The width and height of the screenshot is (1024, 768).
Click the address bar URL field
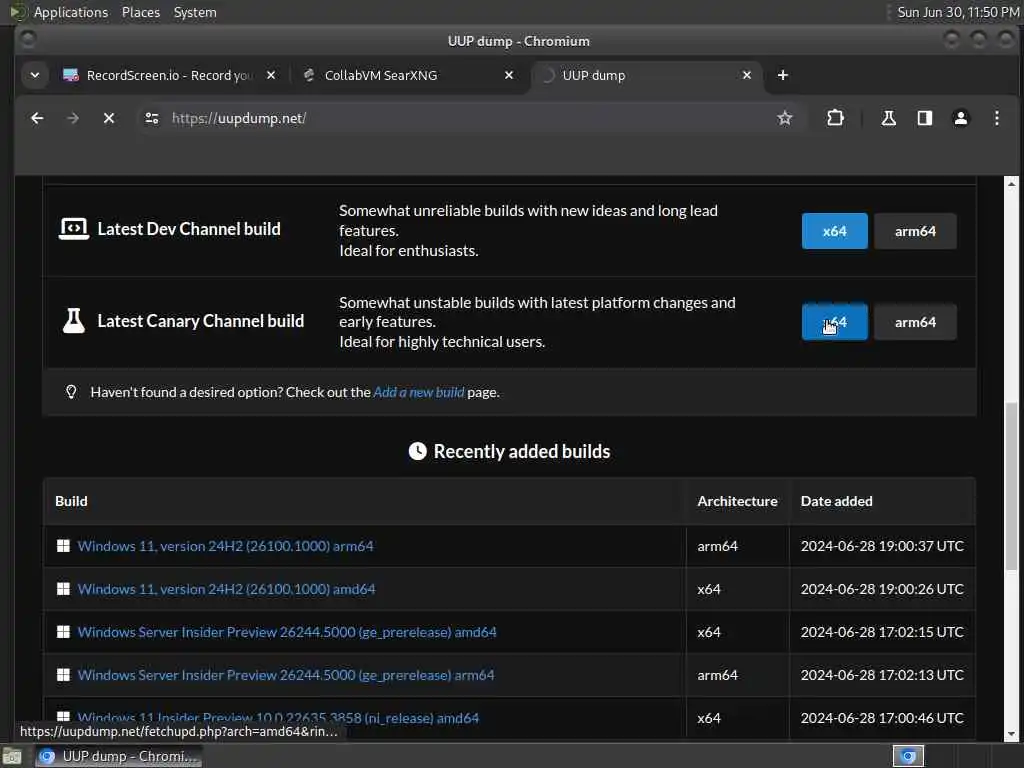point(460,118)
